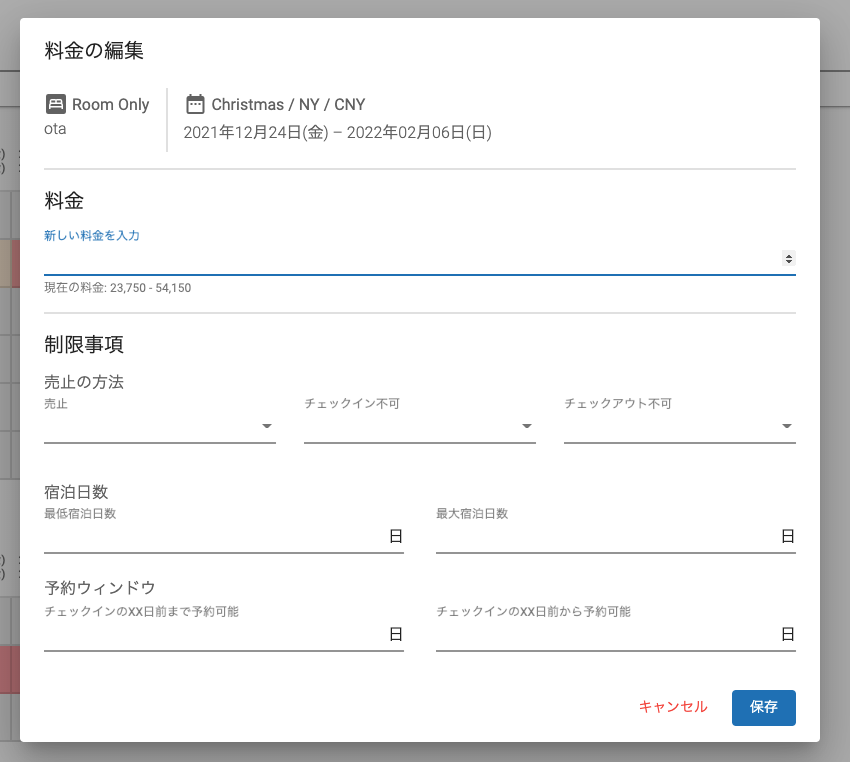Click the calendar icon beside Christmas / NY / CNY

coord(195,104)
